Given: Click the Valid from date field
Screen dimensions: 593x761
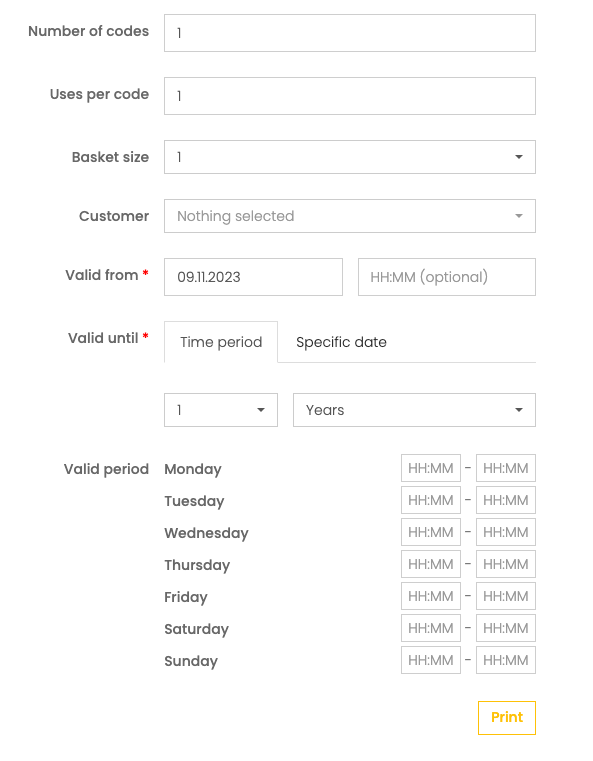Looking at the screenshot, I should [253, 277].
